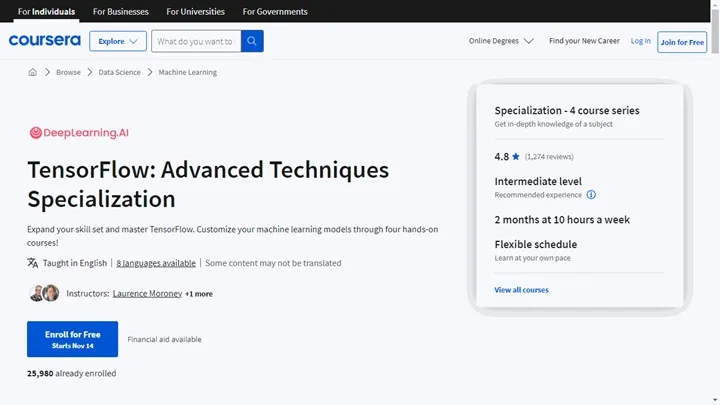Click the 1,274 reviews text
Screen dimensions: 720x405
(549, 157)
